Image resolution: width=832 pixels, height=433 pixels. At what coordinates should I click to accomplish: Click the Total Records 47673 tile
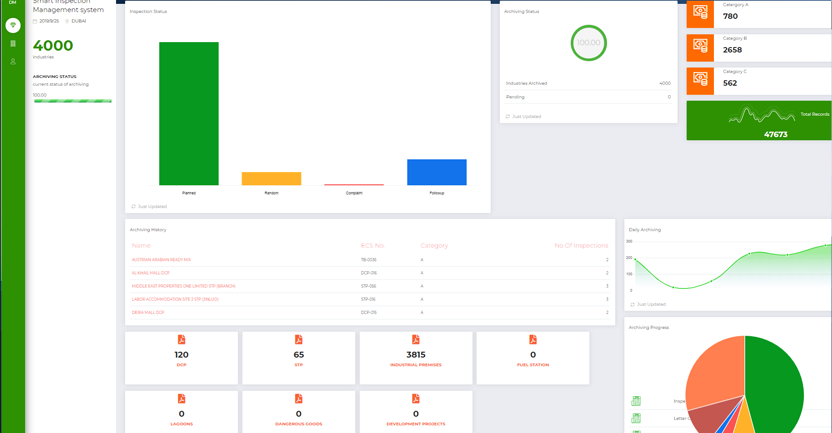(x=759, y=120)
